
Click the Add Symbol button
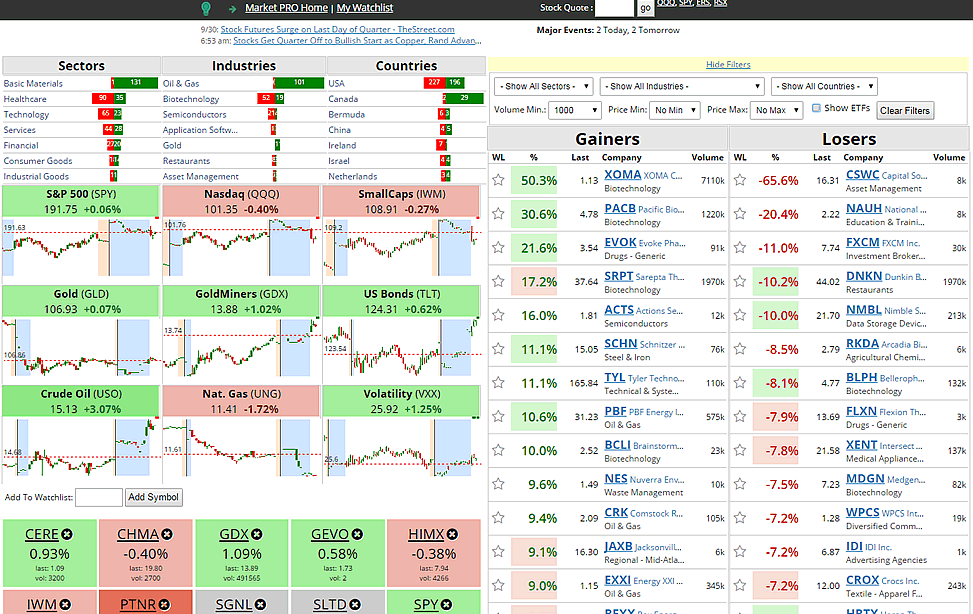point(153,497)
